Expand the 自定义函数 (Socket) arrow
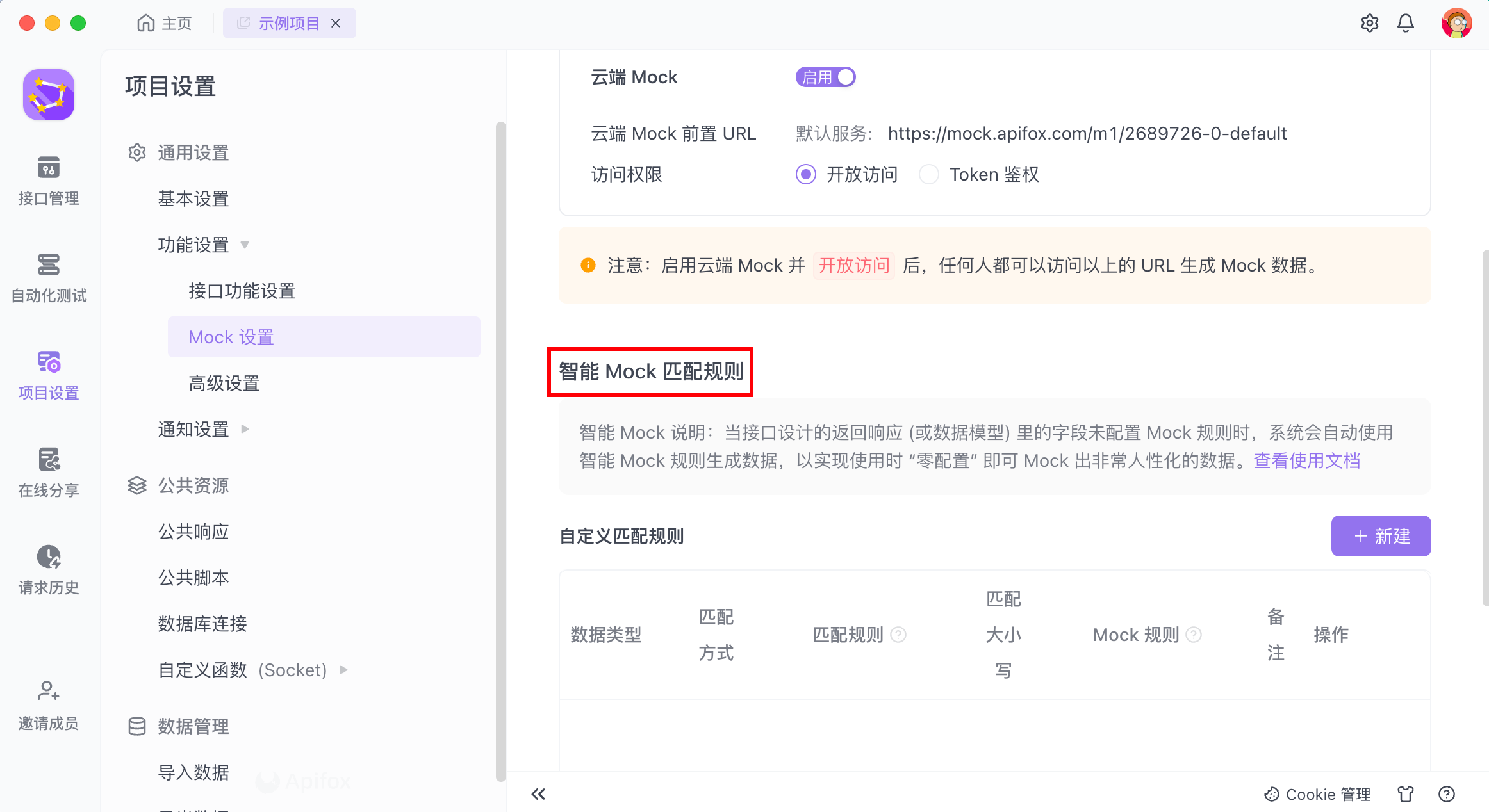This screenshot has height=812, width=1489. click(x=344, y=670)
